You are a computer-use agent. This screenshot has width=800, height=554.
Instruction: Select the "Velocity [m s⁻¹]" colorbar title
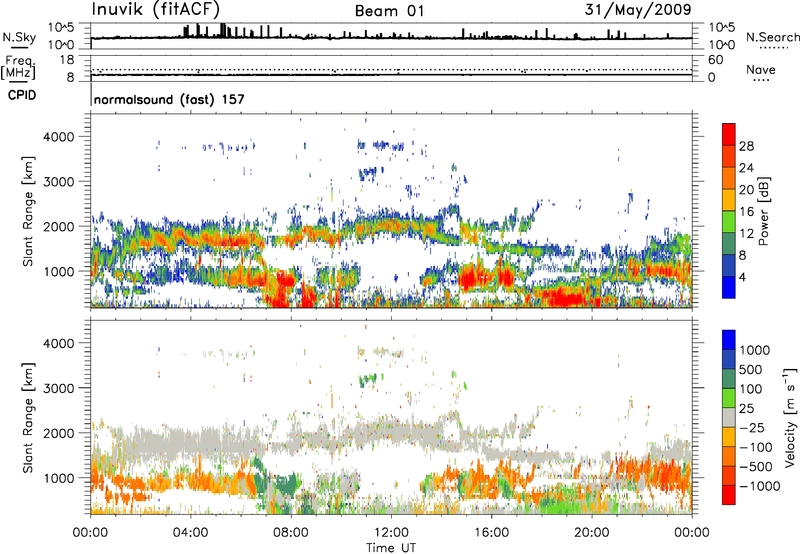pos(789,417)
